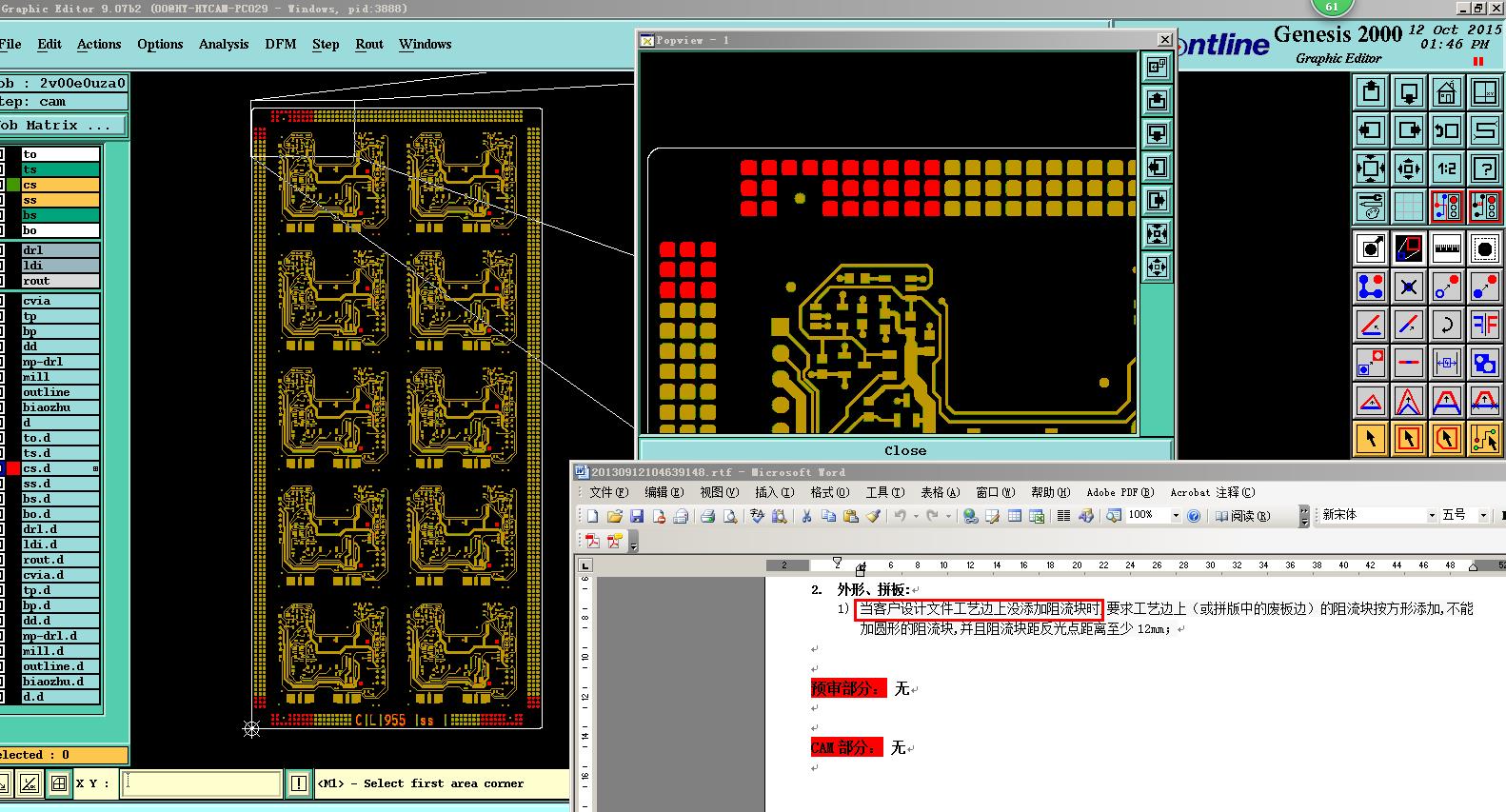Select the mirror feature F tool

click(x=1484, y=325)
